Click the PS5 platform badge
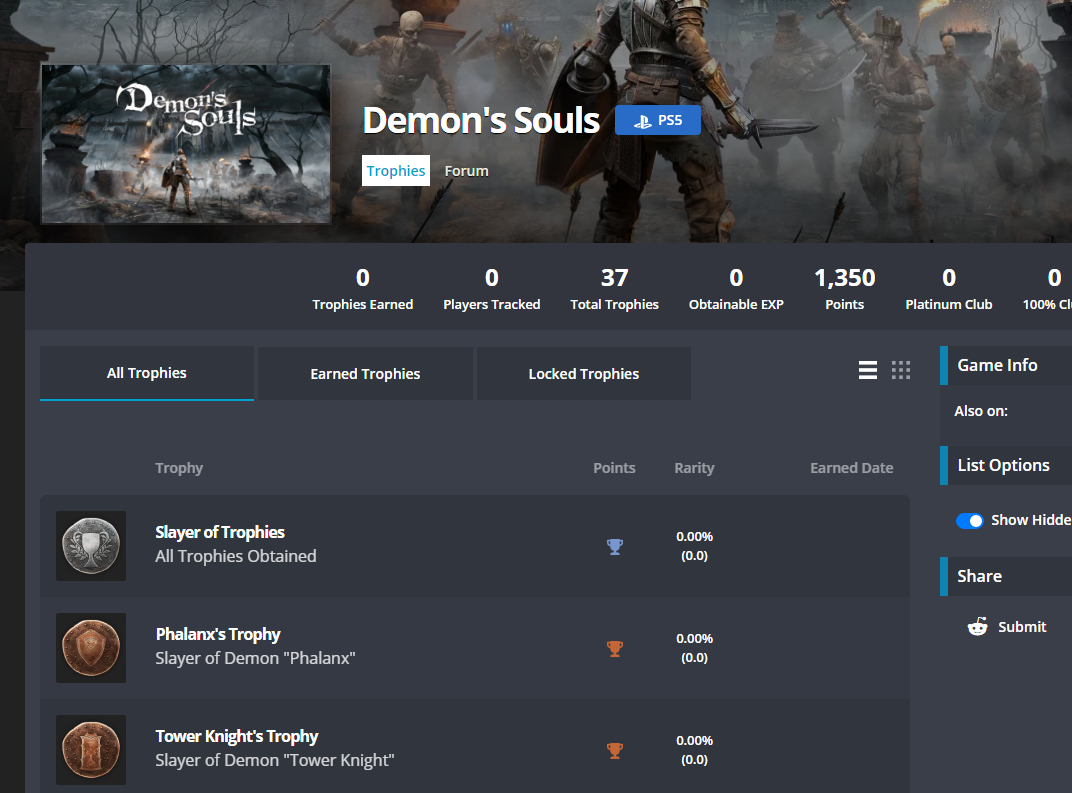 pyautogui.click(x=658, y=120)
